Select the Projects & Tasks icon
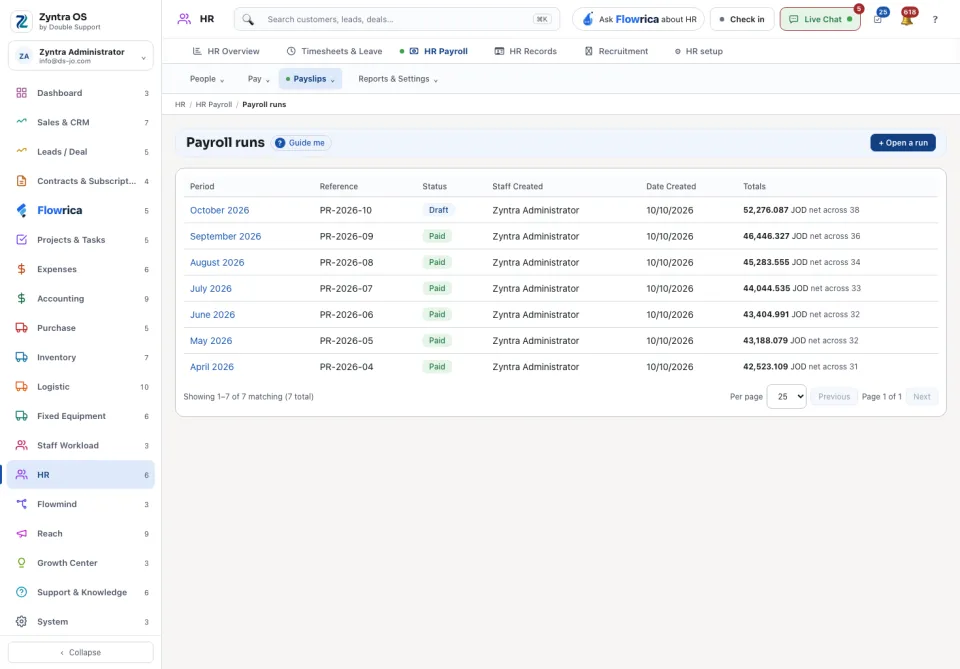This screenshot has height=669, width=960. click(x=21, y=239)
